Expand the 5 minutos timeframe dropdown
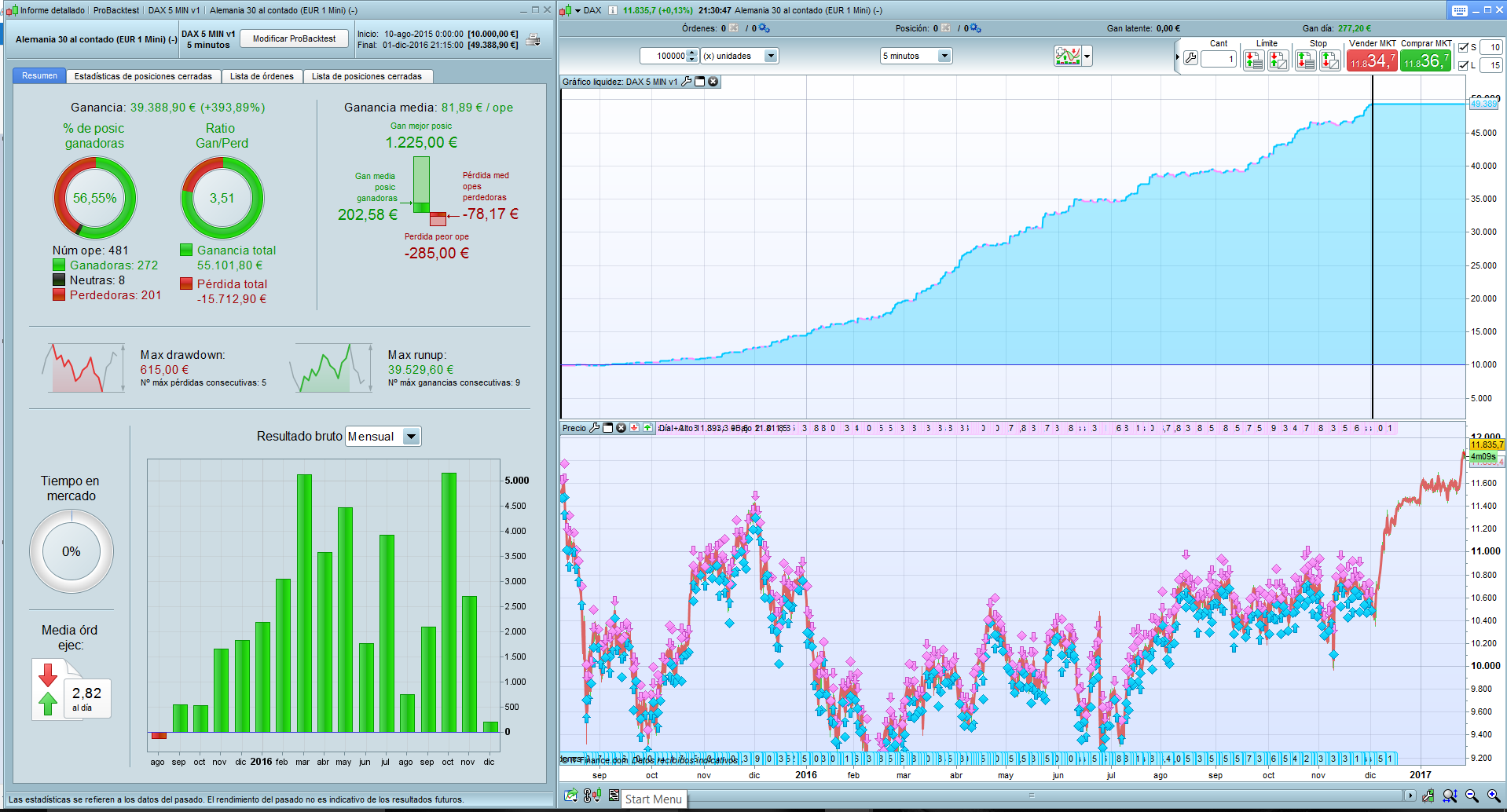This screenshot has height=812, width=1507. tap(944, 56)
